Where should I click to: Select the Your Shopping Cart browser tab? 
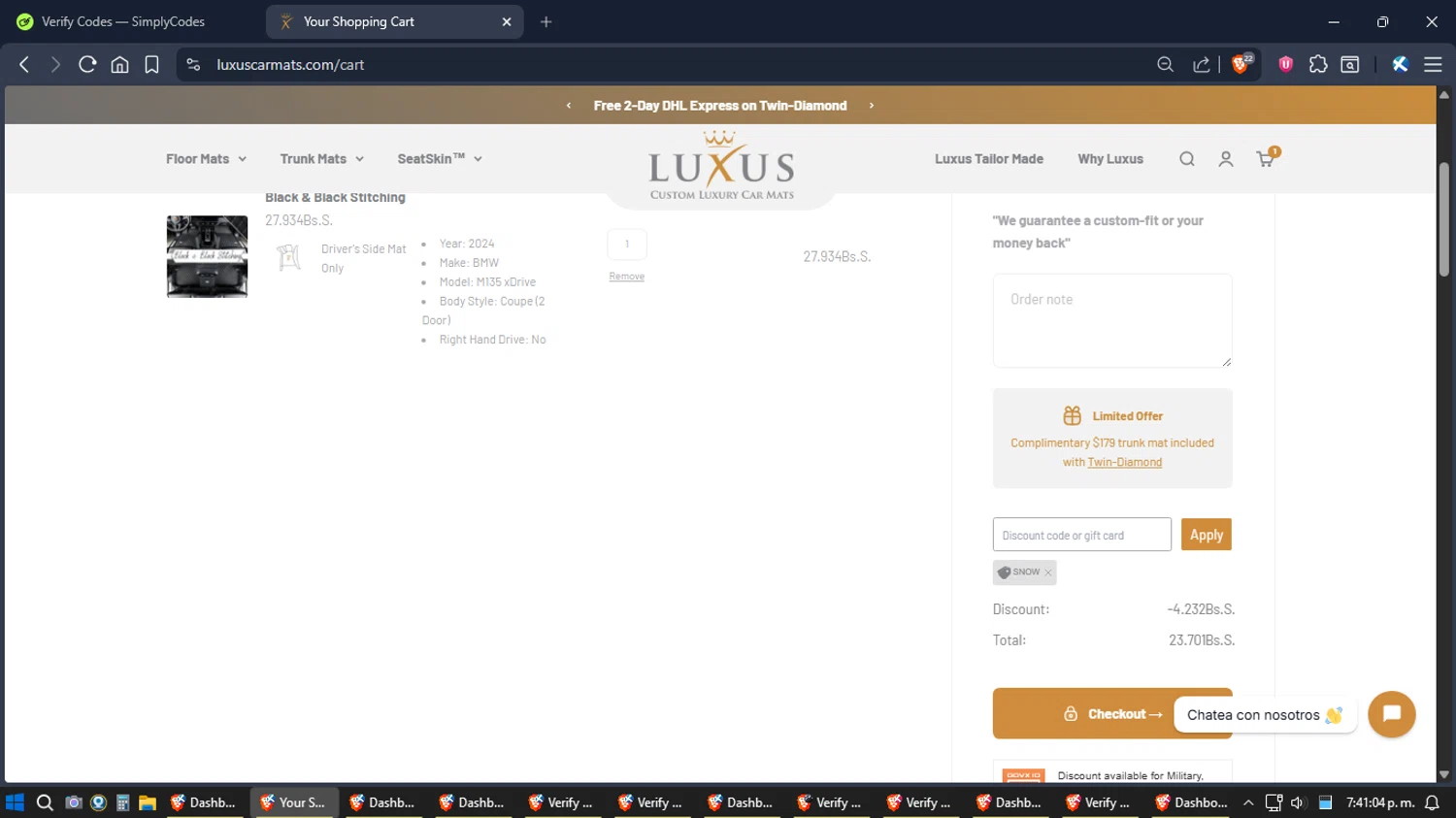coord(393,21)
